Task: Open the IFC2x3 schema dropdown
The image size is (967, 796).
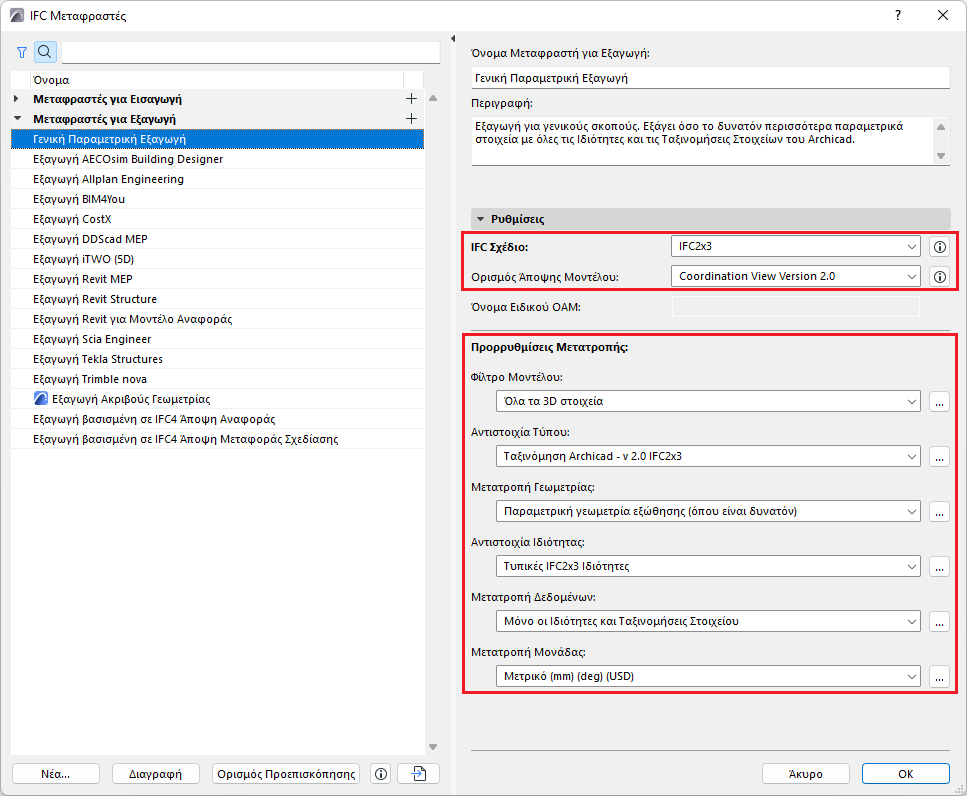Action: click(795, 247)
